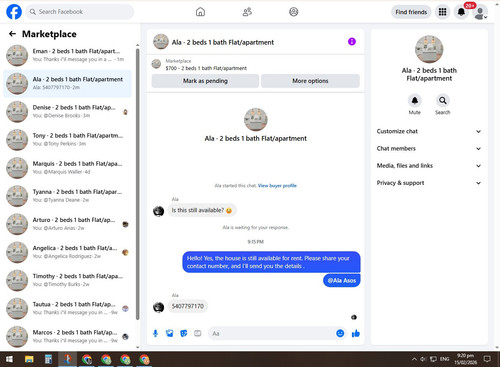
Task: Expand Customize chat section
Action: [x=429, y=131]
